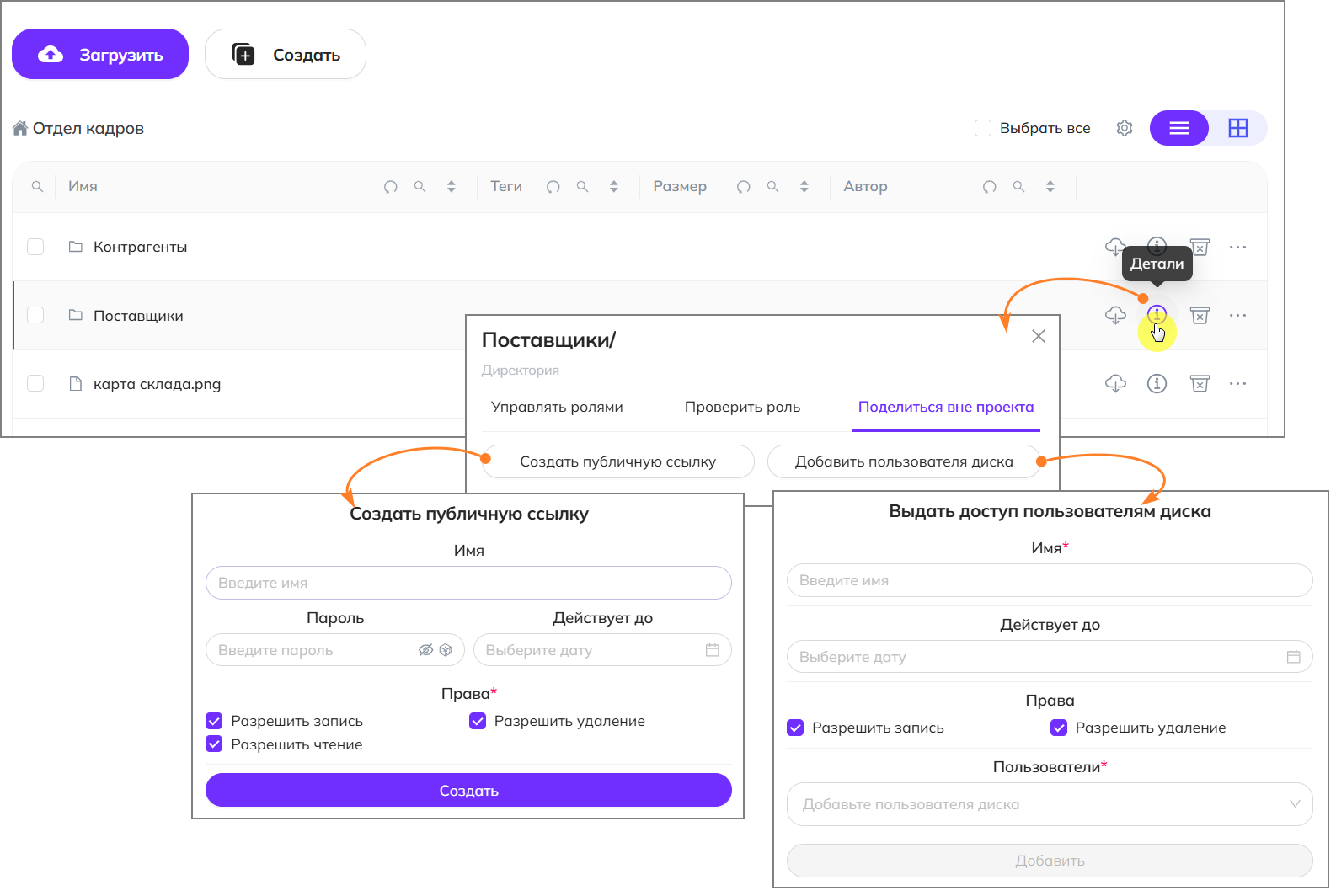This screenshot has height=896, width=1336.
Task: Click sort arrows in Имя column
Action: [452, 187]
